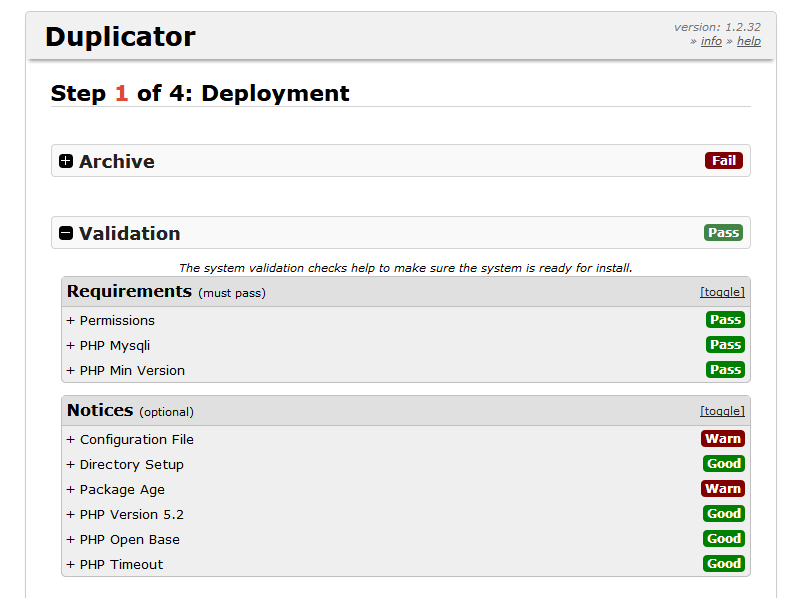Click the Step 1 of 4: Deployment heading
Viewport: 792px width, 598px height.
[x=200, y=93]
